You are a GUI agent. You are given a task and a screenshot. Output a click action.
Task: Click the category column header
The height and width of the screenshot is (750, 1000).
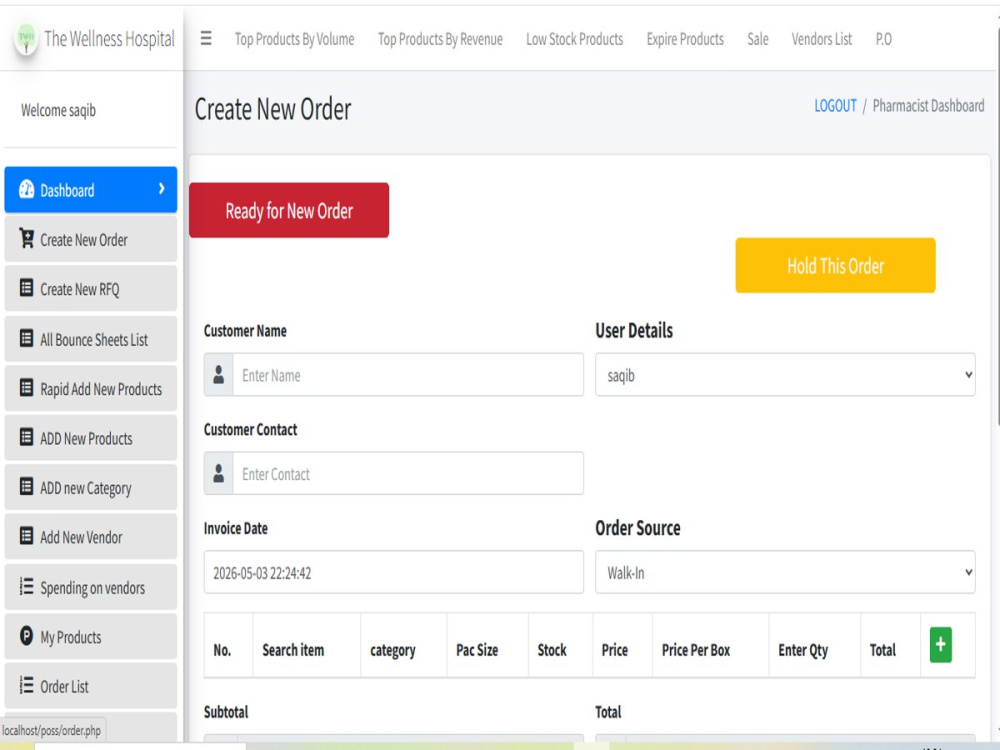(x=393, y=650)
